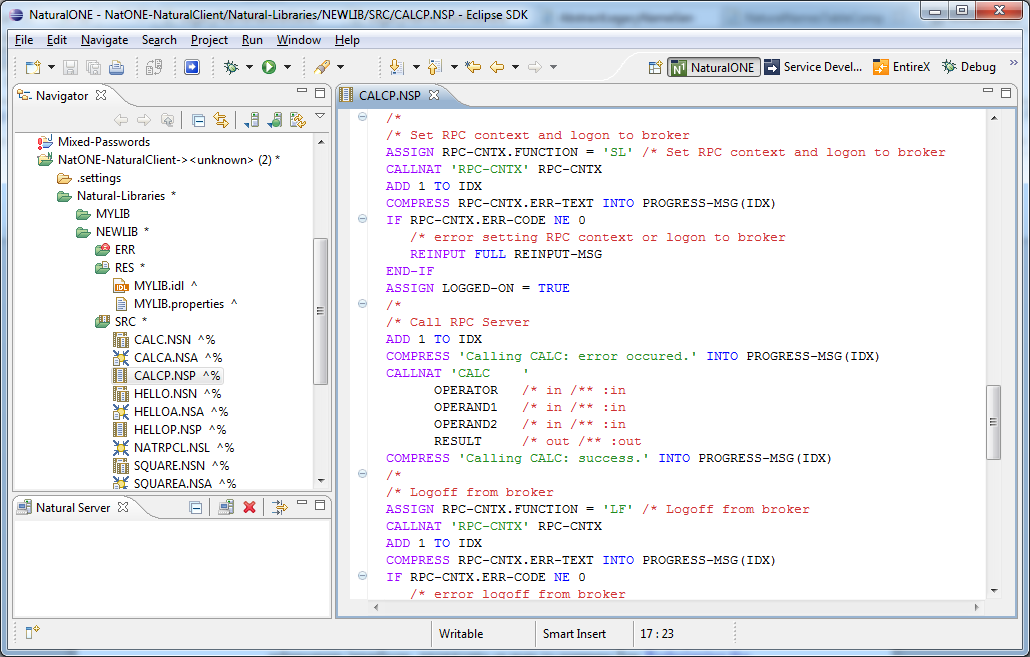
Task: Close the Natural Server view tab
Action: click(x=123, y=507)
